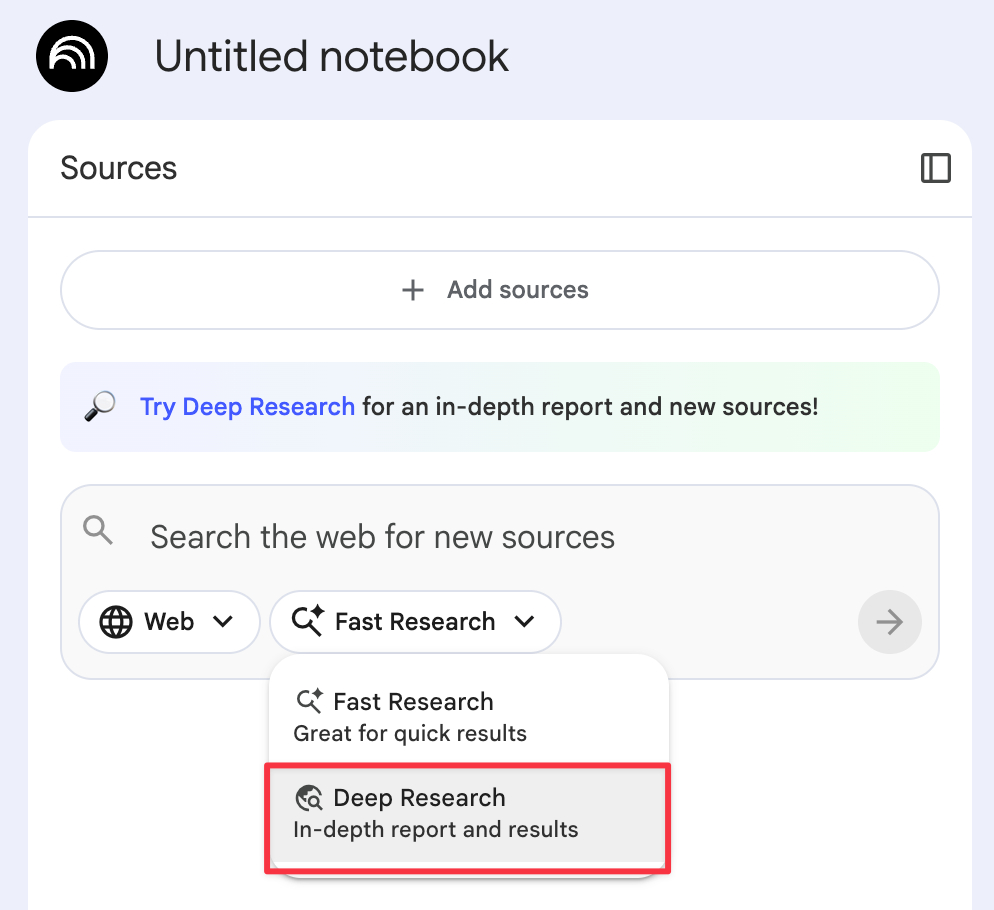Click the Sources panel heading
Image resolution: width=994 pixels, height=910 pixels.
point(118,168)
